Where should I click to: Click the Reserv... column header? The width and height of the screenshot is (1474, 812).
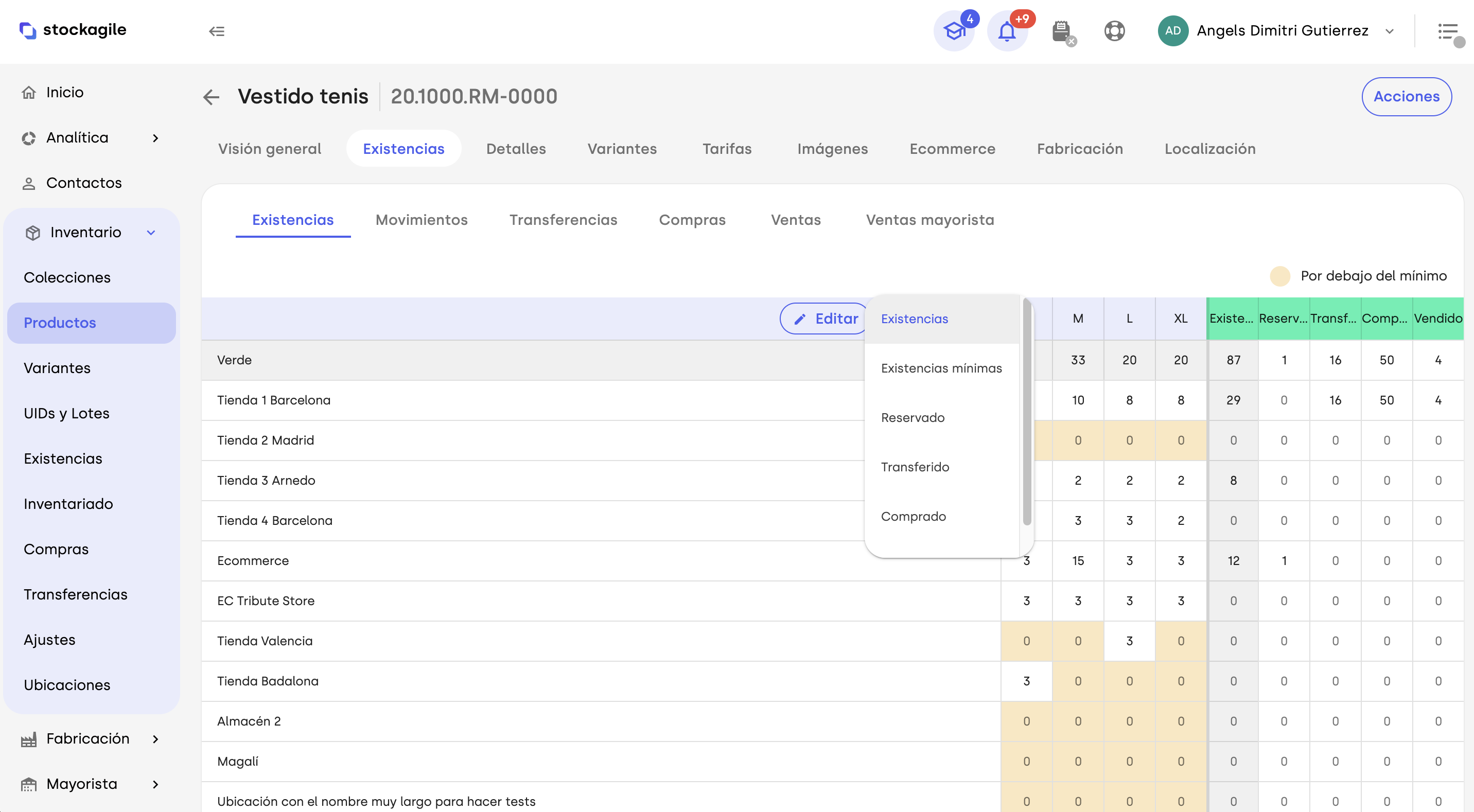pyautogui.click(x=1284, y=319)
